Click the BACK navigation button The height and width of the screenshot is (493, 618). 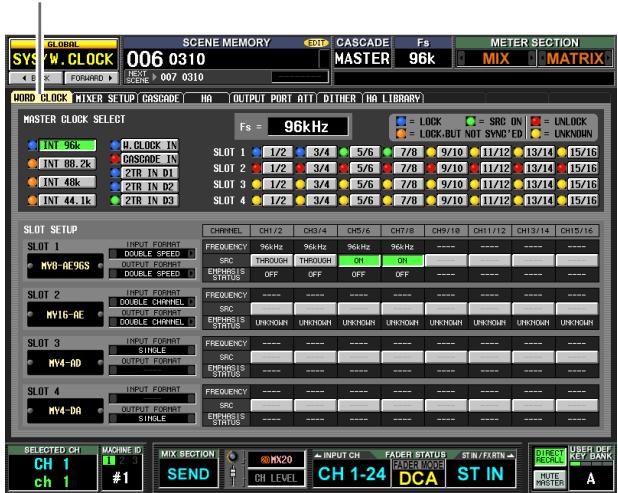pyautogui.click(x=35, y=78)
